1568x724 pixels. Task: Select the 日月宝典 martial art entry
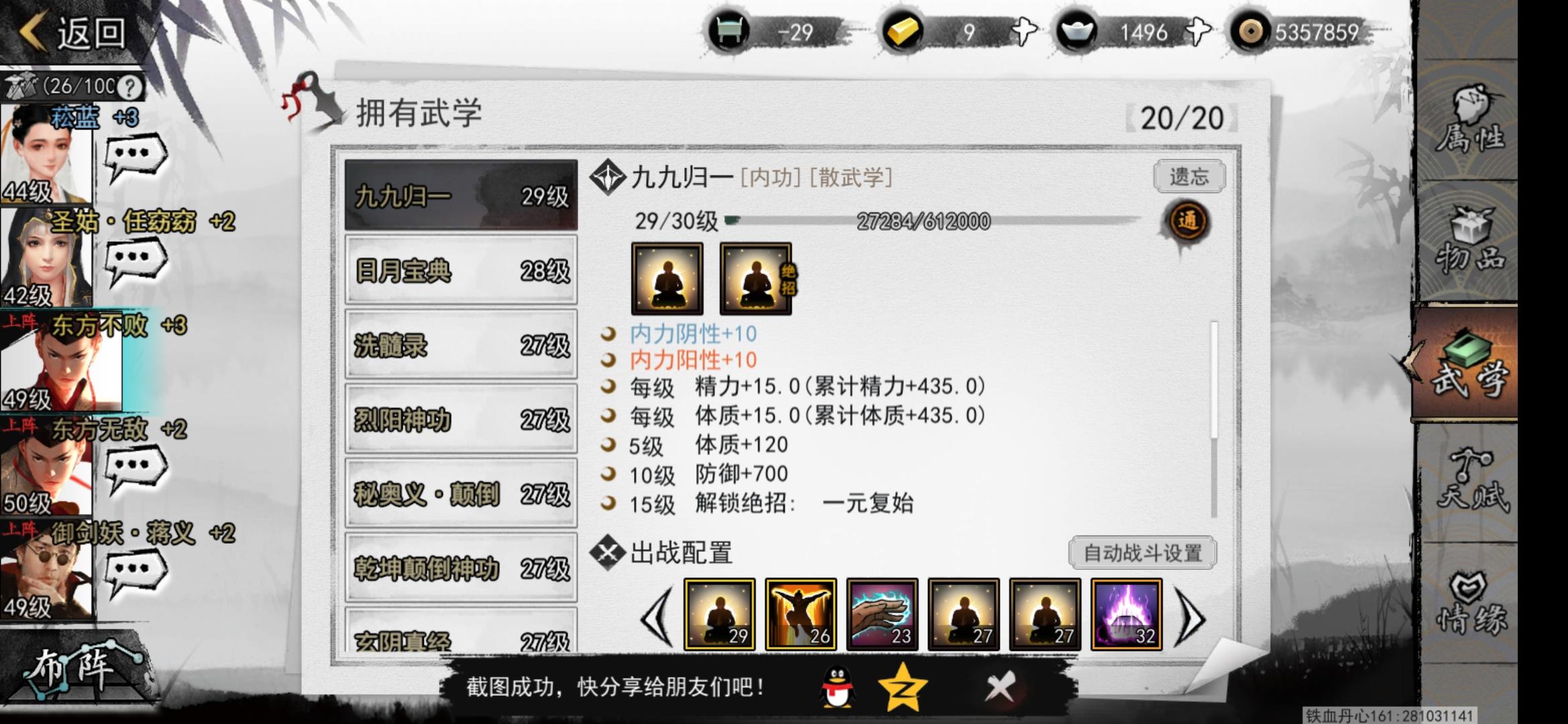[461, 270]
